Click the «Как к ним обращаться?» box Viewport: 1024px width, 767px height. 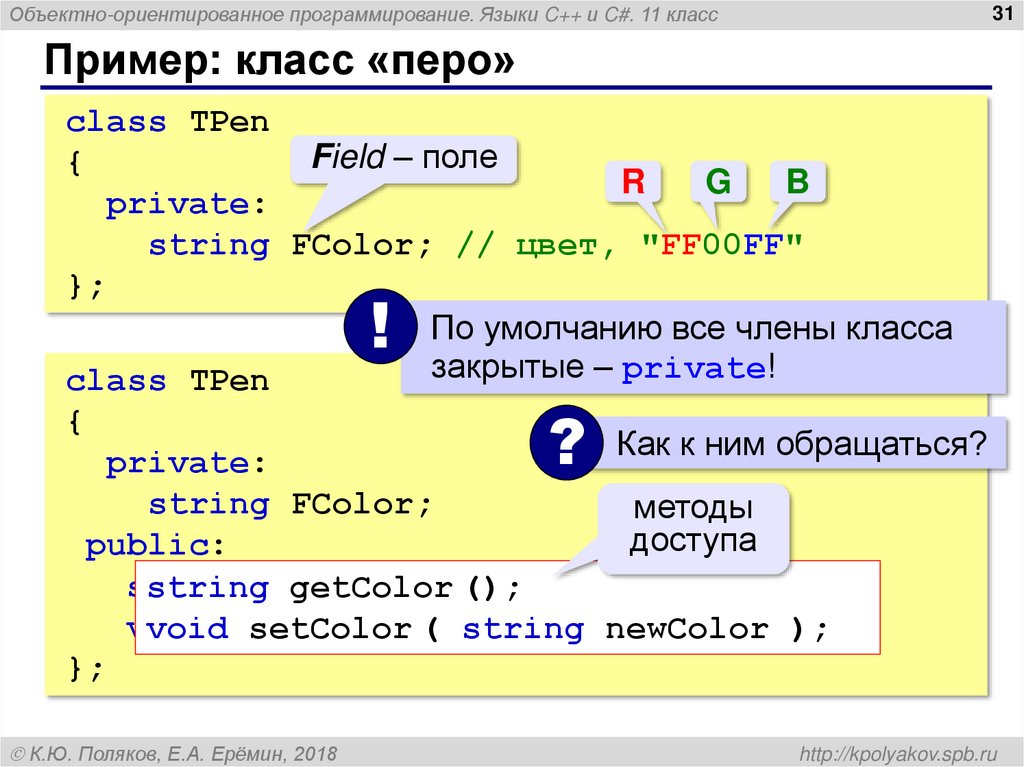[801, 444]
